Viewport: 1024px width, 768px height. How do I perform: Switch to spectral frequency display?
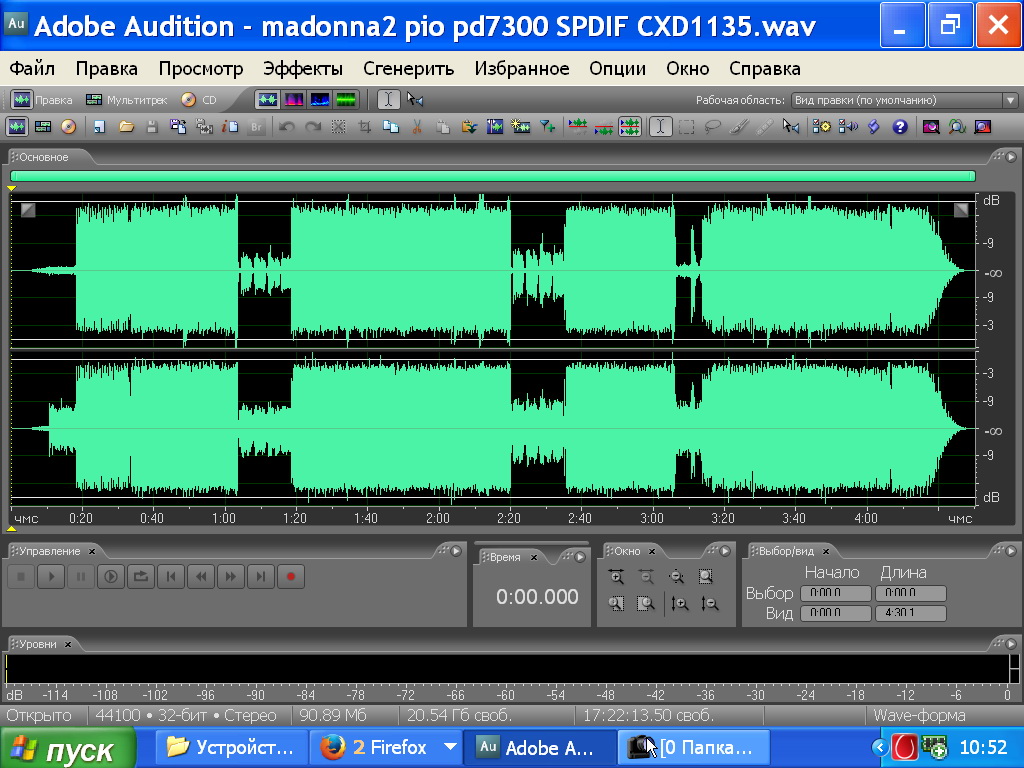coord(294,100)
